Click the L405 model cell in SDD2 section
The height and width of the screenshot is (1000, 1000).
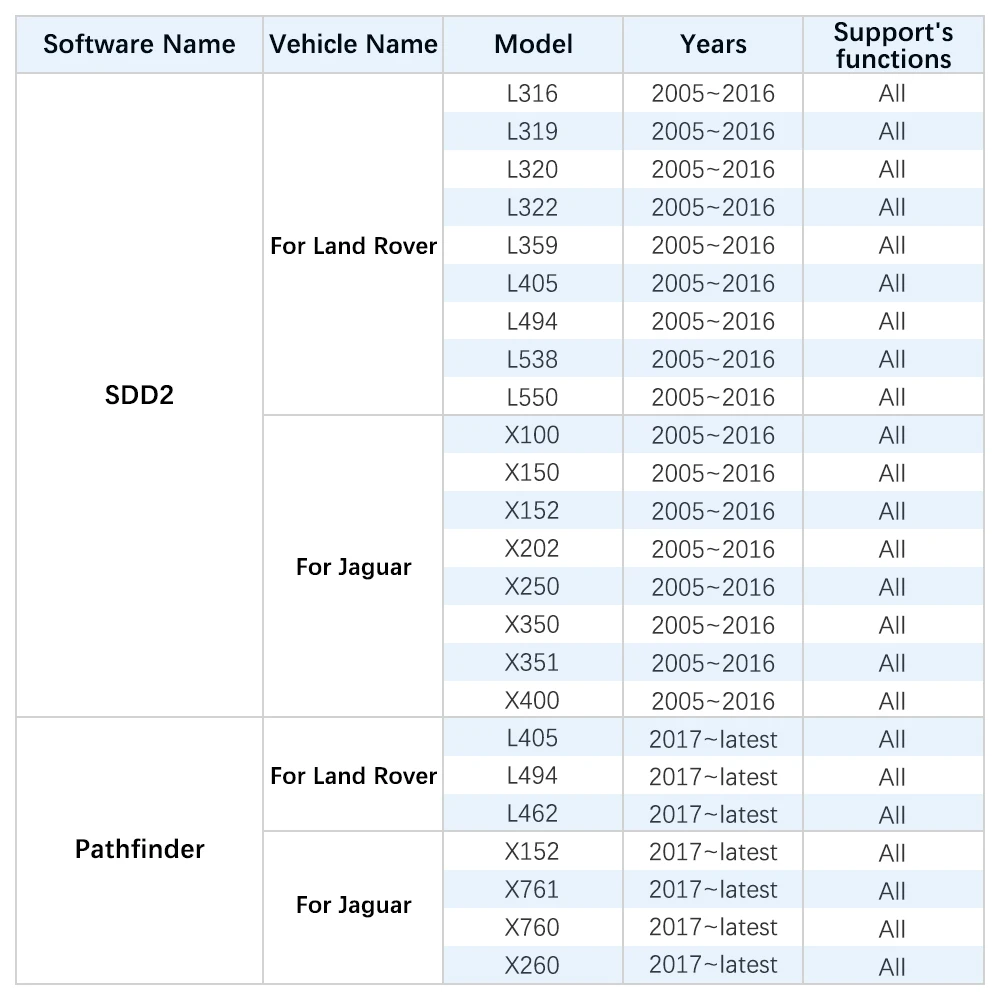[x=533, y=283]
